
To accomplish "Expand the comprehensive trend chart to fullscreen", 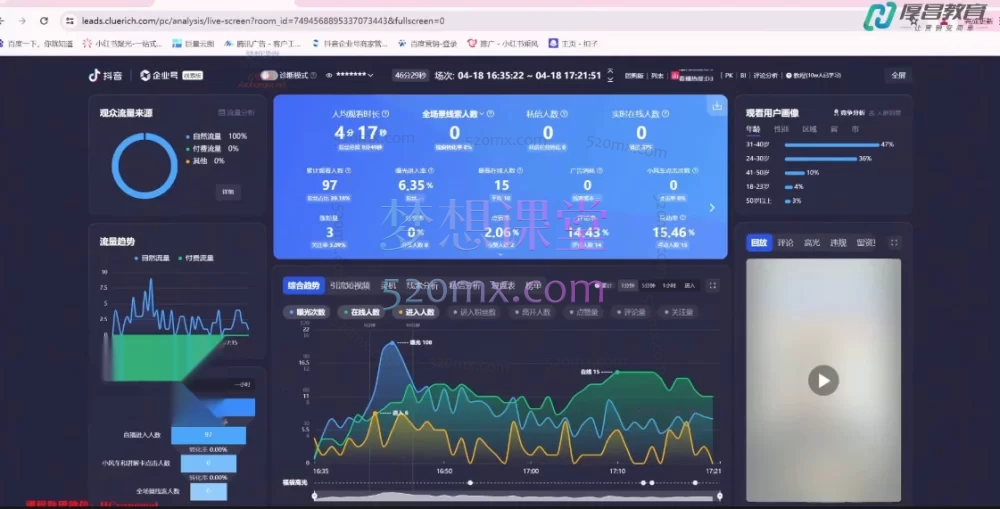I will 712,285.
